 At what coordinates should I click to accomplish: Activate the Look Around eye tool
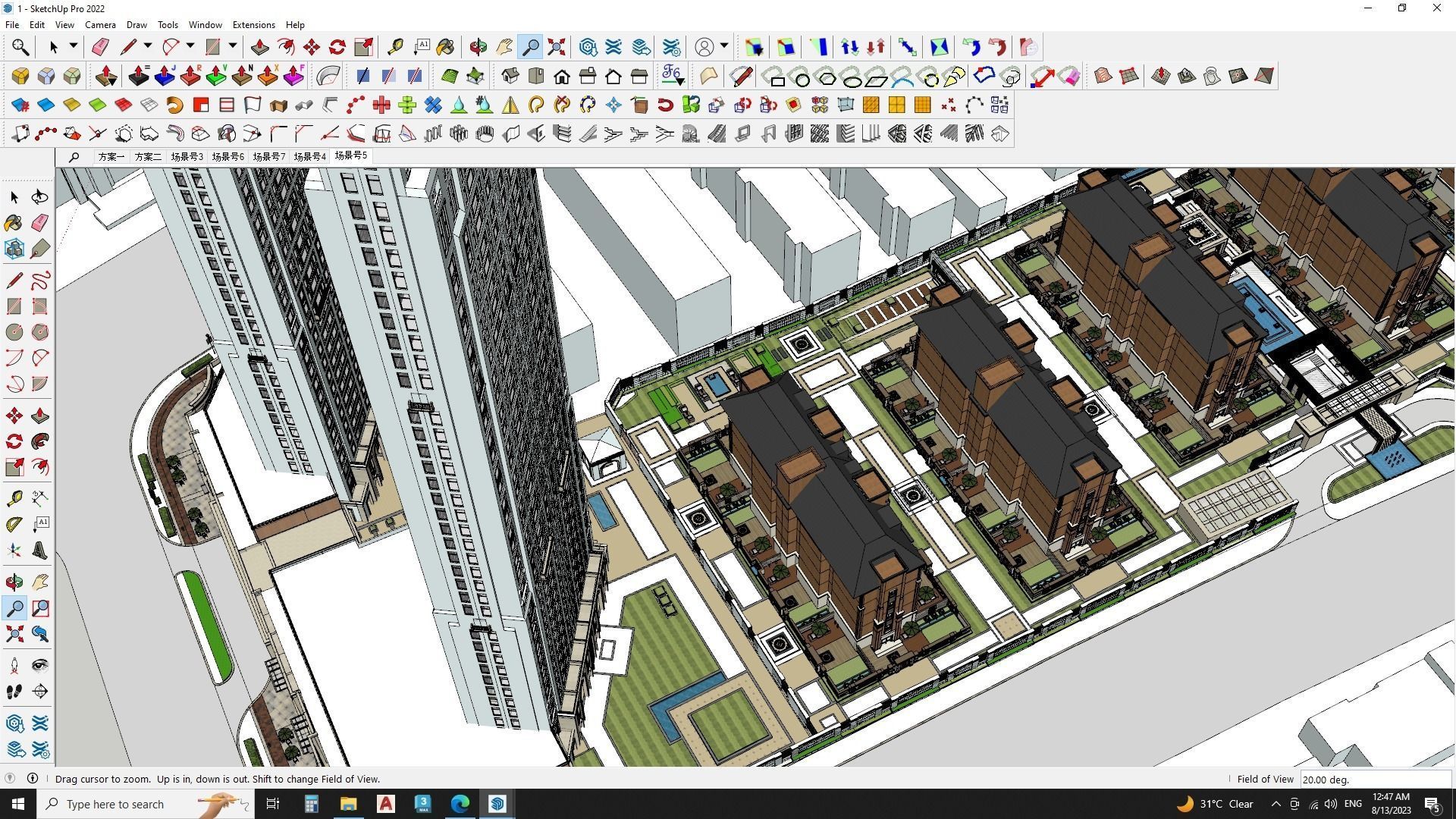point(39,666)
